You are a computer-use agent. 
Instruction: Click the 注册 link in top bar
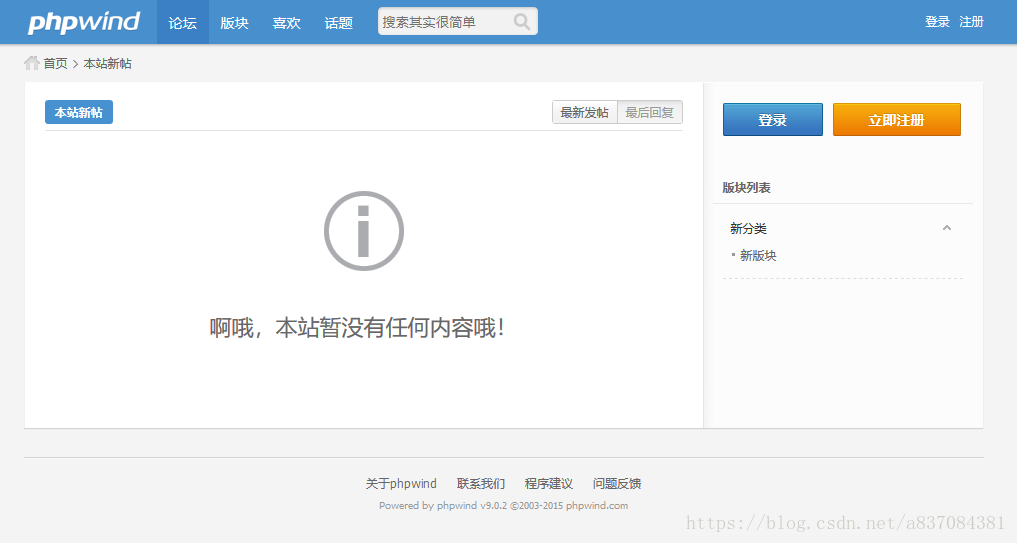pos(971,22)
